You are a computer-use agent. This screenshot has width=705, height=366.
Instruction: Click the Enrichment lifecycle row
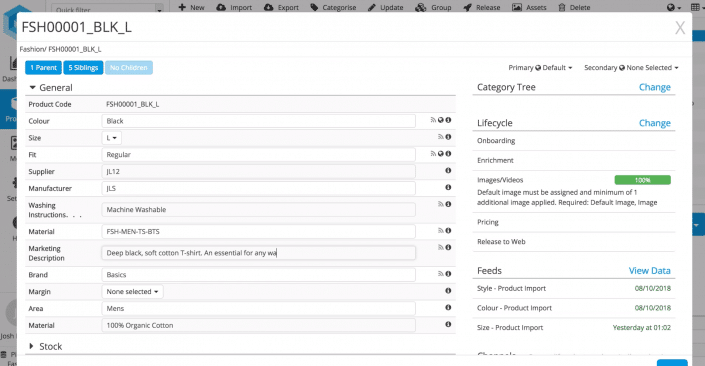click(x=574, y=161)
